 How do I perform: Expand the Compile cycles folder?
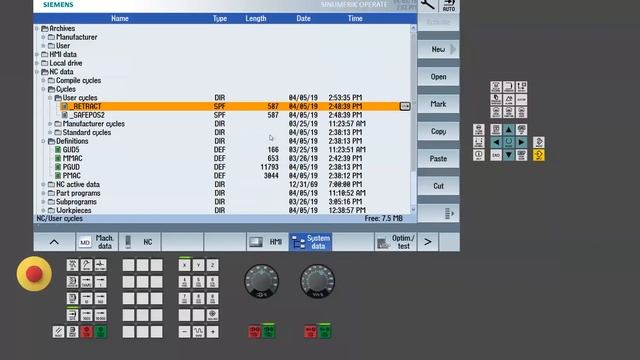pyautogui.click(x=43, y=80)
